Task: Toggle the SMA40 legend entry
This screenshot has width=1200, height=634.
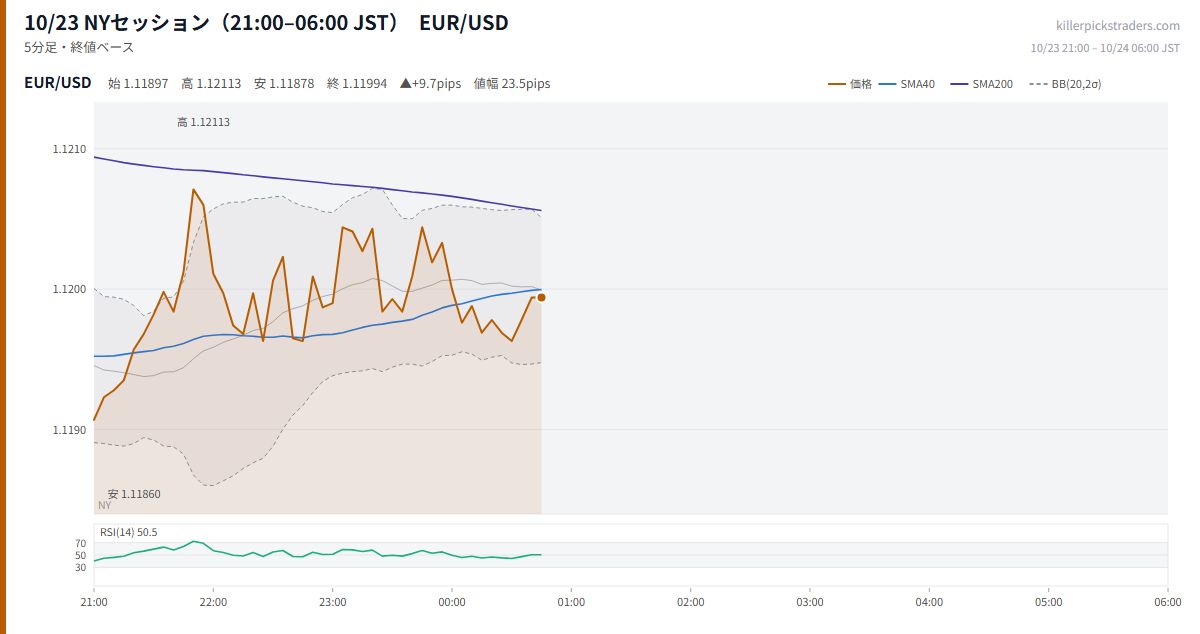Action: tap(906, 84)
